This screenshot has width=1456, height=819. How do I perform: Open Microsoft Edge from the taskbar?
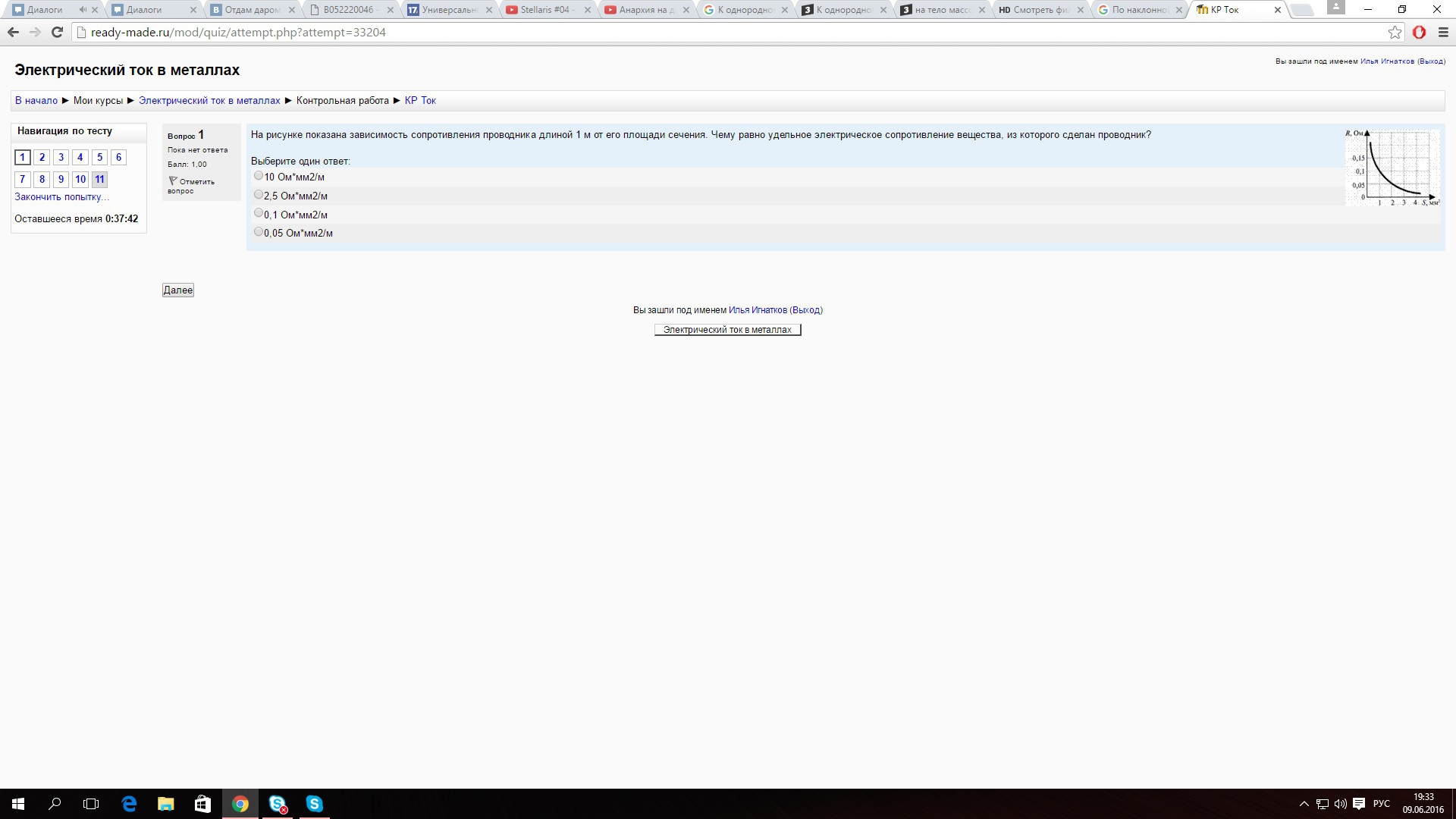[x=129, y=804]
